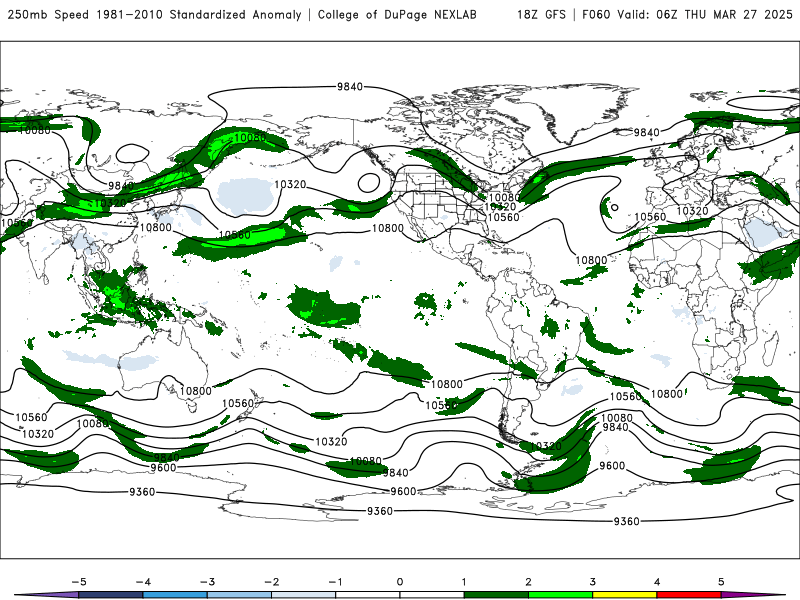The width and height of the screenshot is (800, 600).
Task: Click the blue -4 to -3 colorbar segment
Action: tap(175, 595)
